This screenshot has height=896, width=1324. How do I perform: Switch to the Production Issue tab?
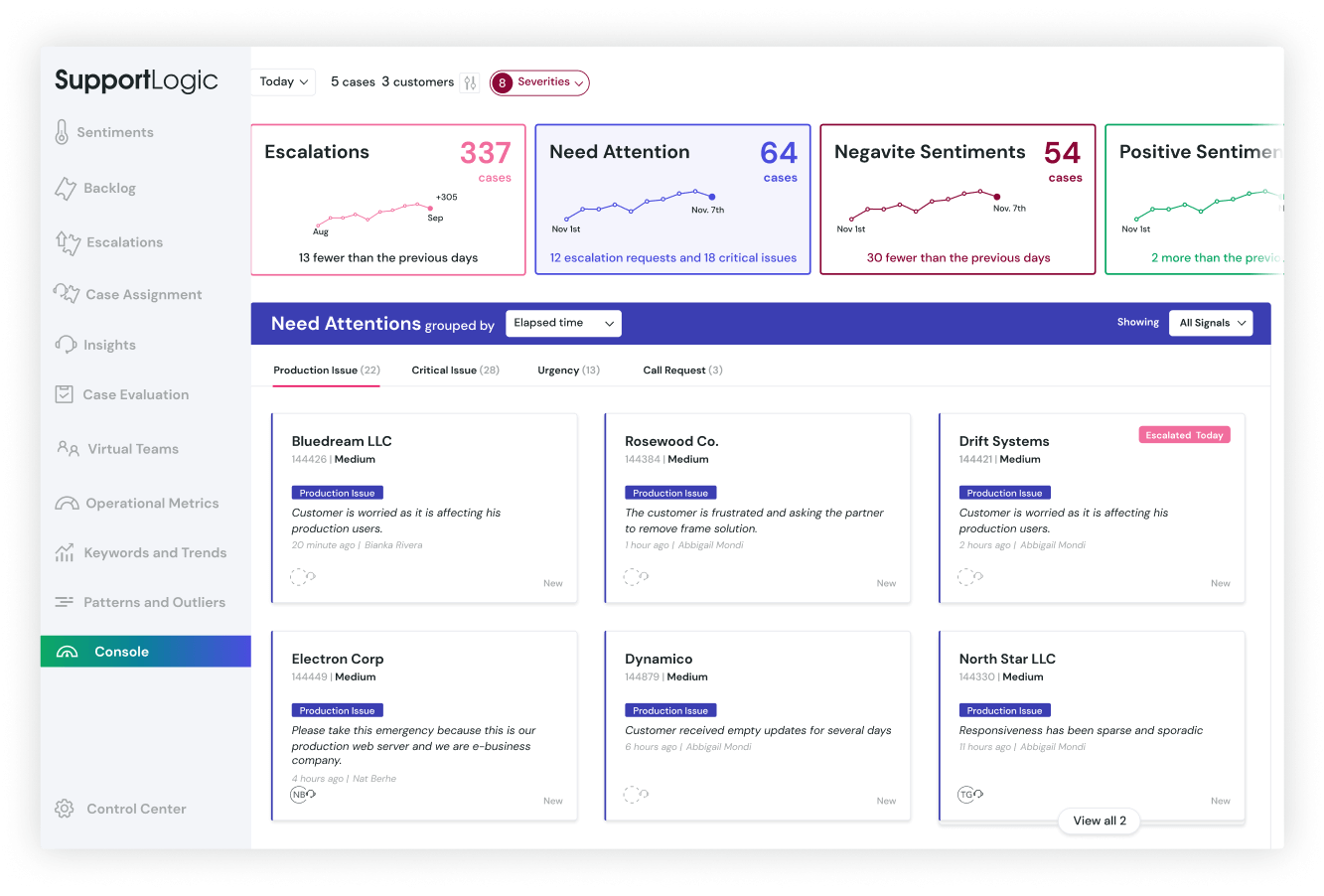327,371
